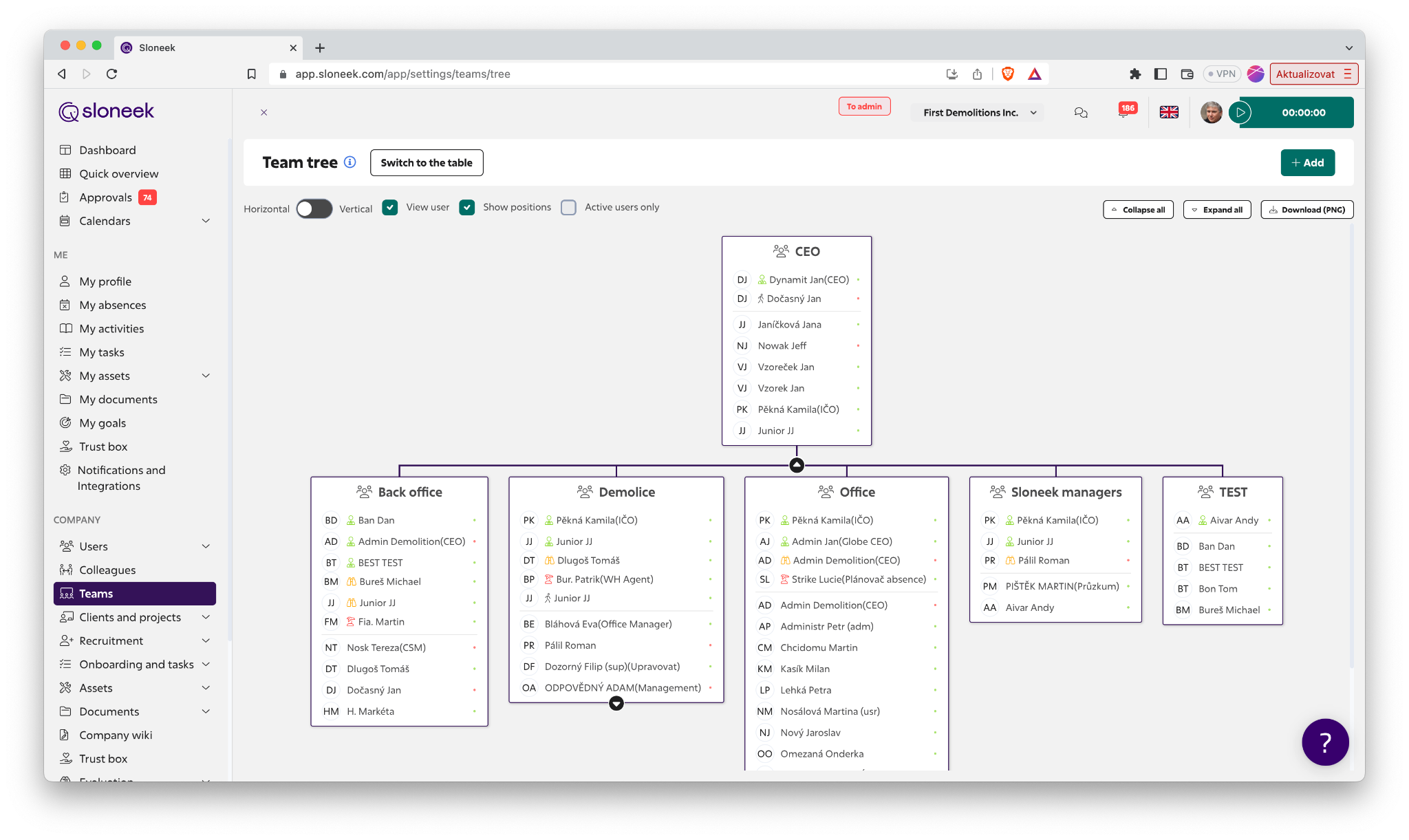This screenshot has width=1409, height=840.
Task: Click Switch to the table button
Action: (x=427, y=162)
